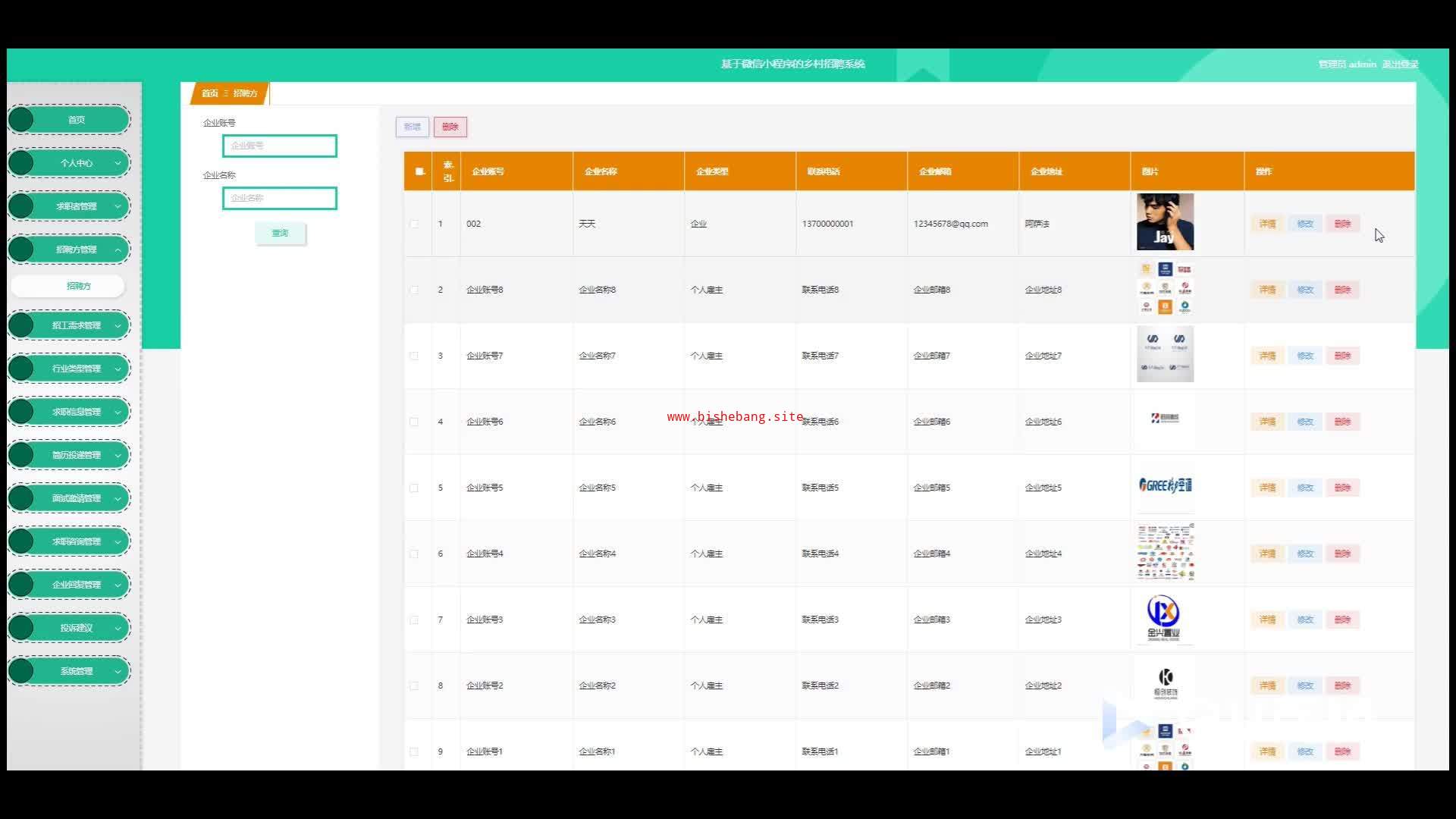
Task: Click 详情 button for row 1
Action: pos(1267,224)
